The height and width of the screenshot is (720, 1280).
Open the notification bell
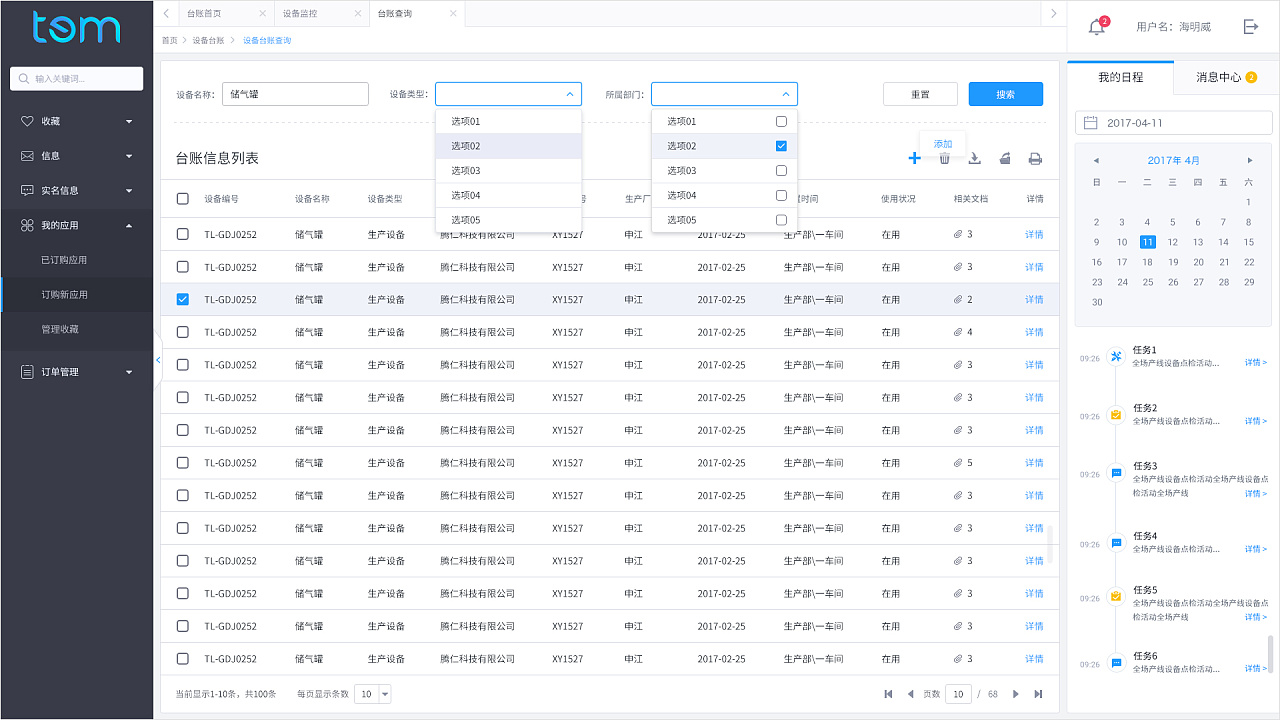click(1097, 27)
